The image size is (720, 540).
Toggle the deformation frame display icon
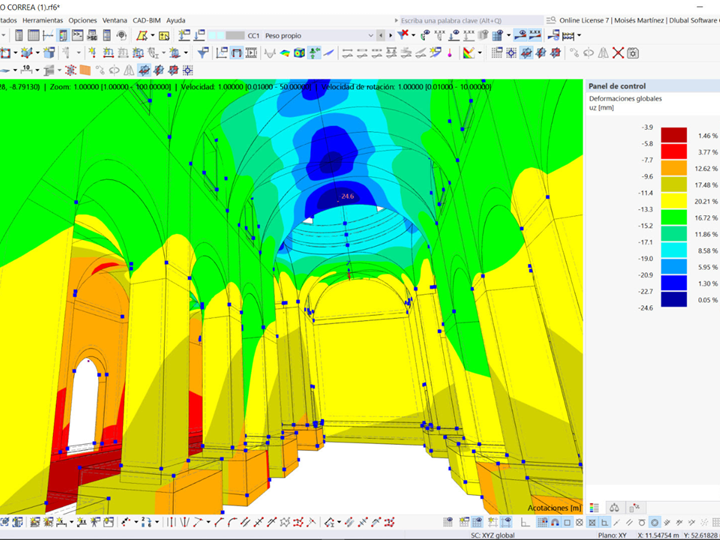click(x=236, y=53)
